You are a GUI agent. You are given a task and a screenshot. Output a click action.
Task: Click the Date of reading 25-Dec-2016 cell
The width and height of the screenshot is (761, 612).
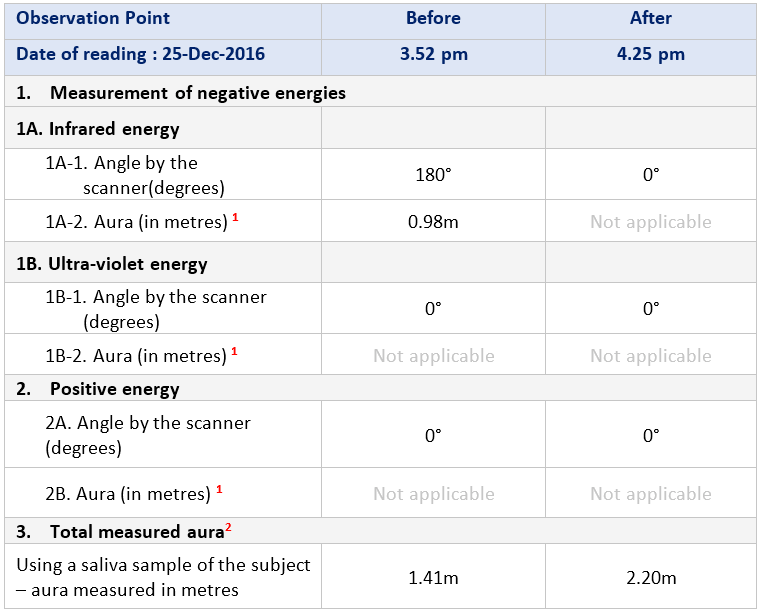[140, 54]
